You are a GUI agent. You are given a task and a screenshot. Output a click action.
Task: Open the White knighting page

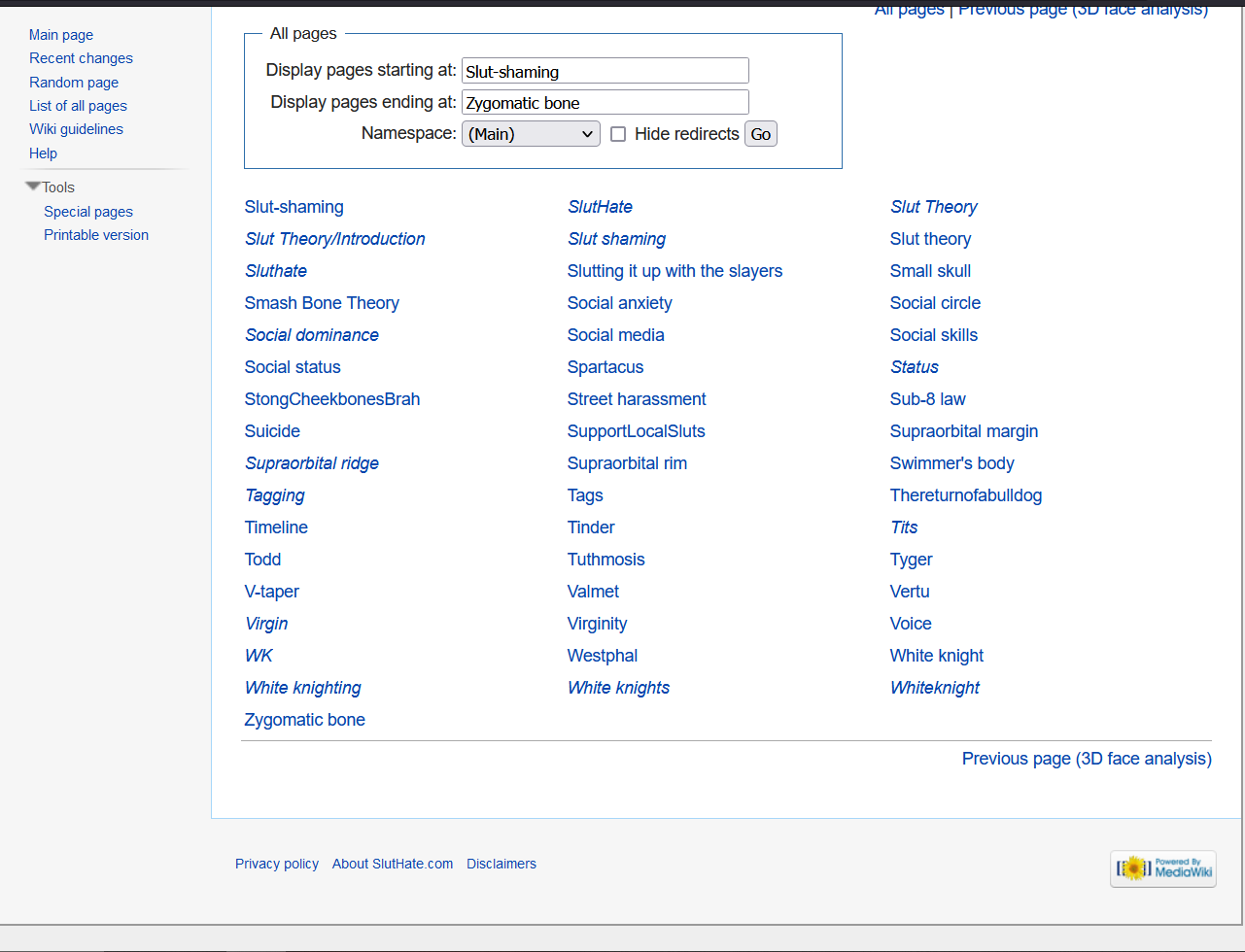(x=303, y=688)
